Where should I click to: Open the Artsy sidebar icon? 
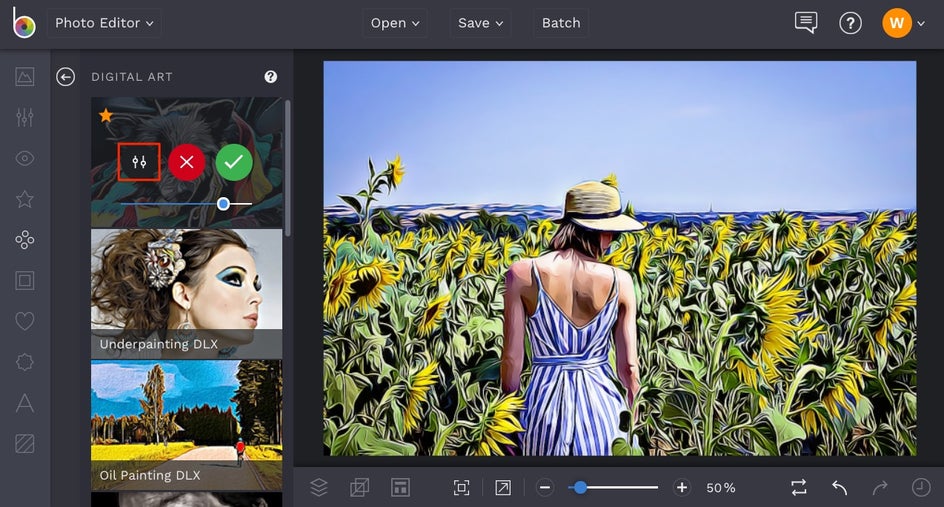(25, 240)
